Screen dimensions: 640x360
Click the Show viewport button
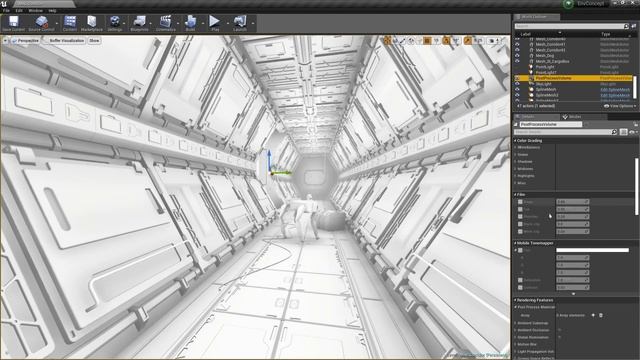94,41
